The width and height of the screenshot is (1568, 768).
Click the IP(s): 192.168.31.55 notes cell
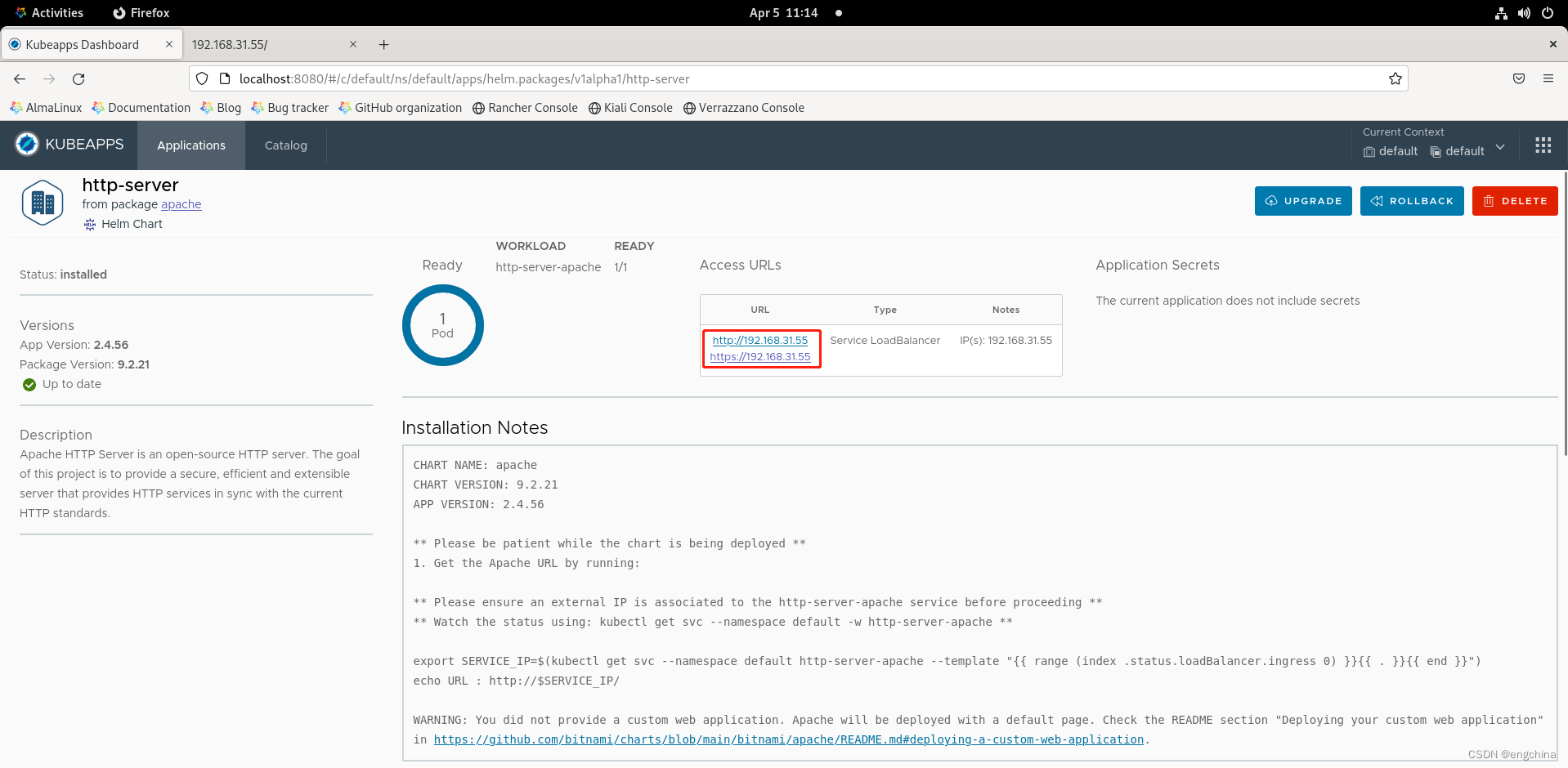[1006, 341]
